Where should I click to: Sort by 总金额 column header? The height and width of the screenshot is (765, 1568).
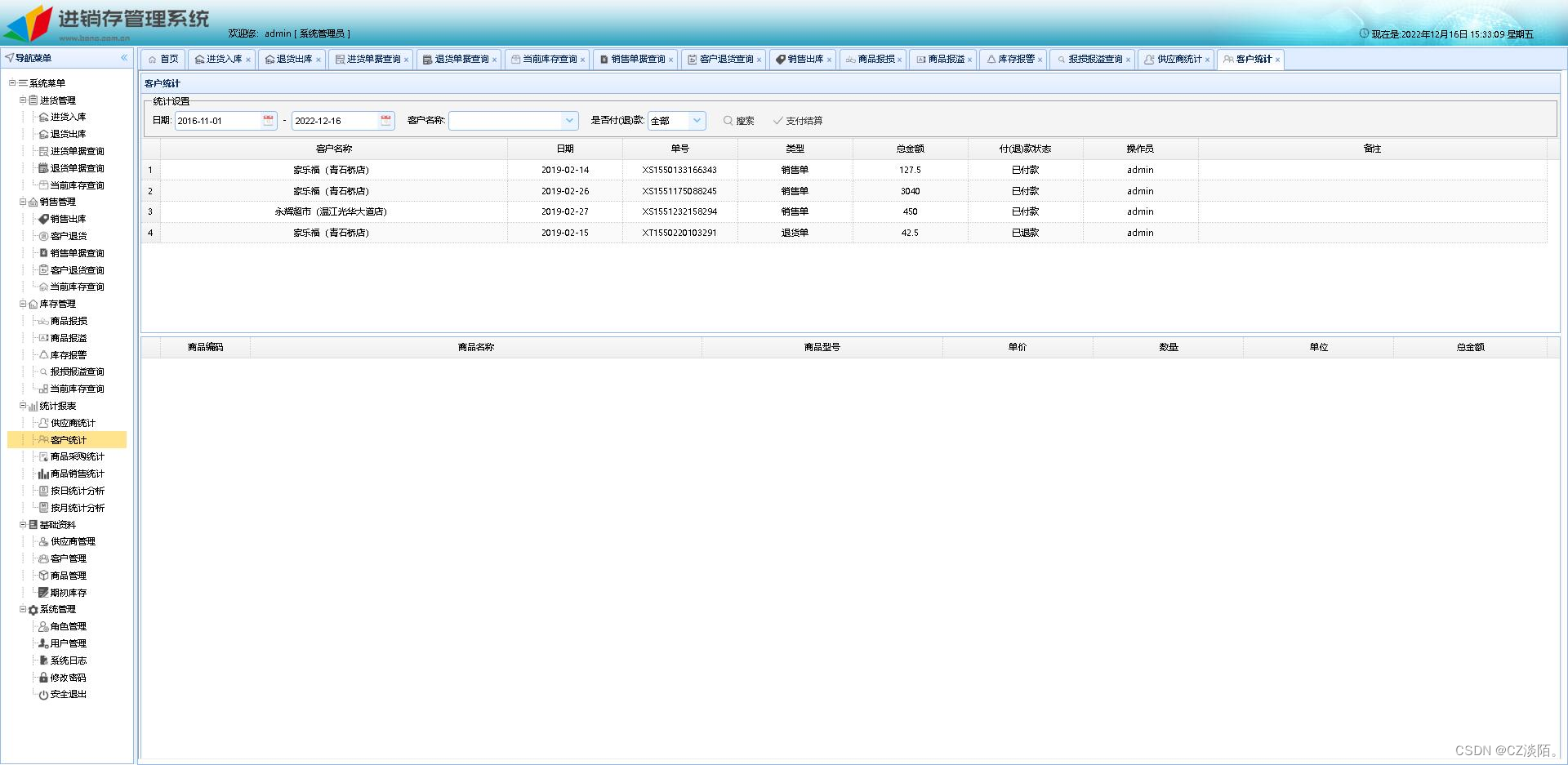point(911,149)
